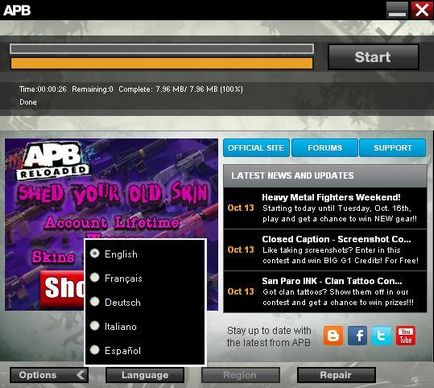Click the APB Reloaded logo in banner
The width and height of the screenshot is (434, 388).
click(53, 161)
